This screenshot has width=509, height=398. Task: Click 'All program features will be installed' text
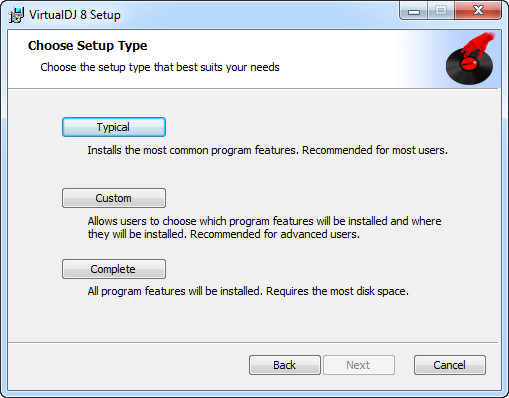[x=175, y=291]
